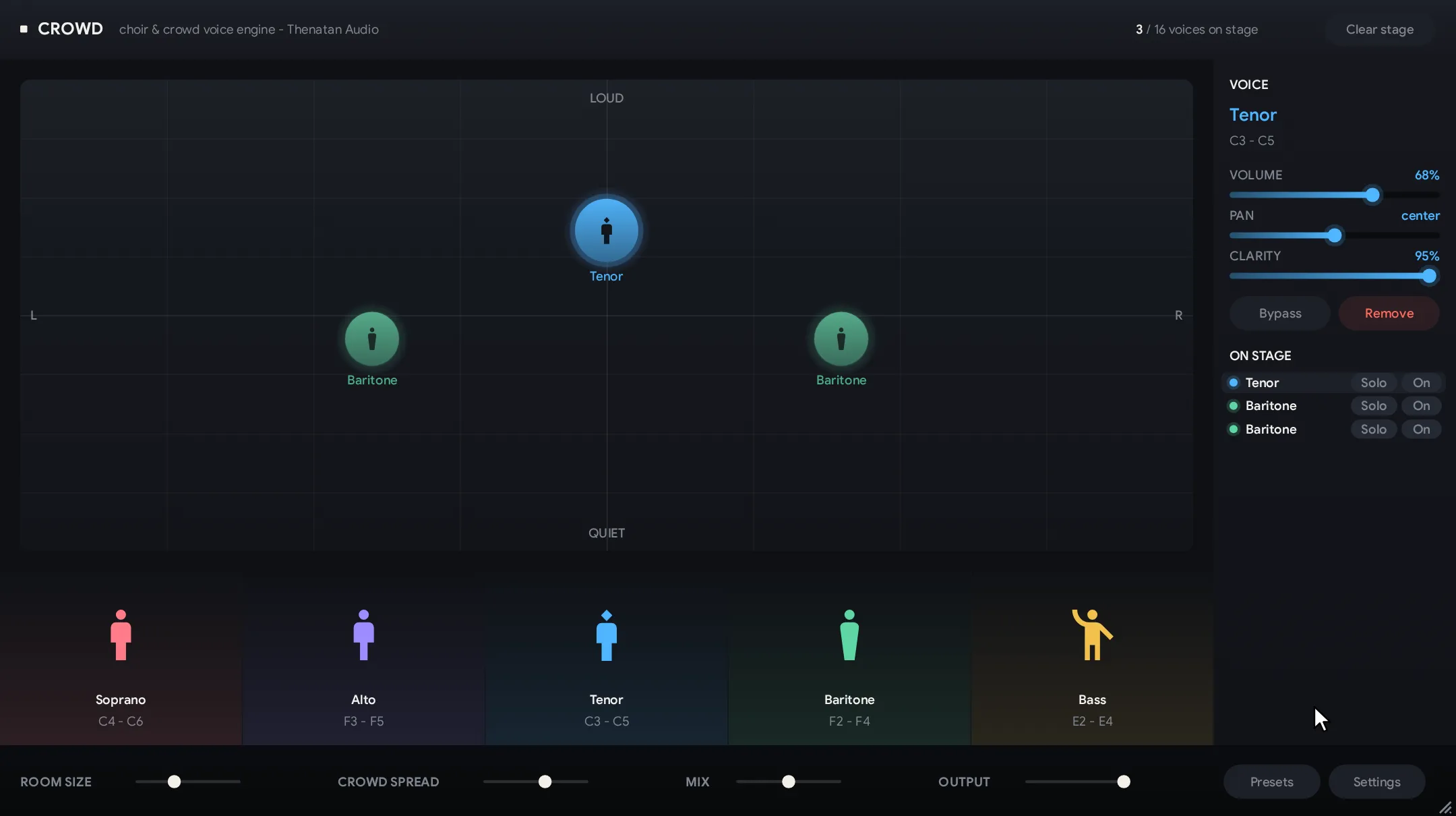
Task: Click the MIX slider knob
Action: [x=788, y=782]
